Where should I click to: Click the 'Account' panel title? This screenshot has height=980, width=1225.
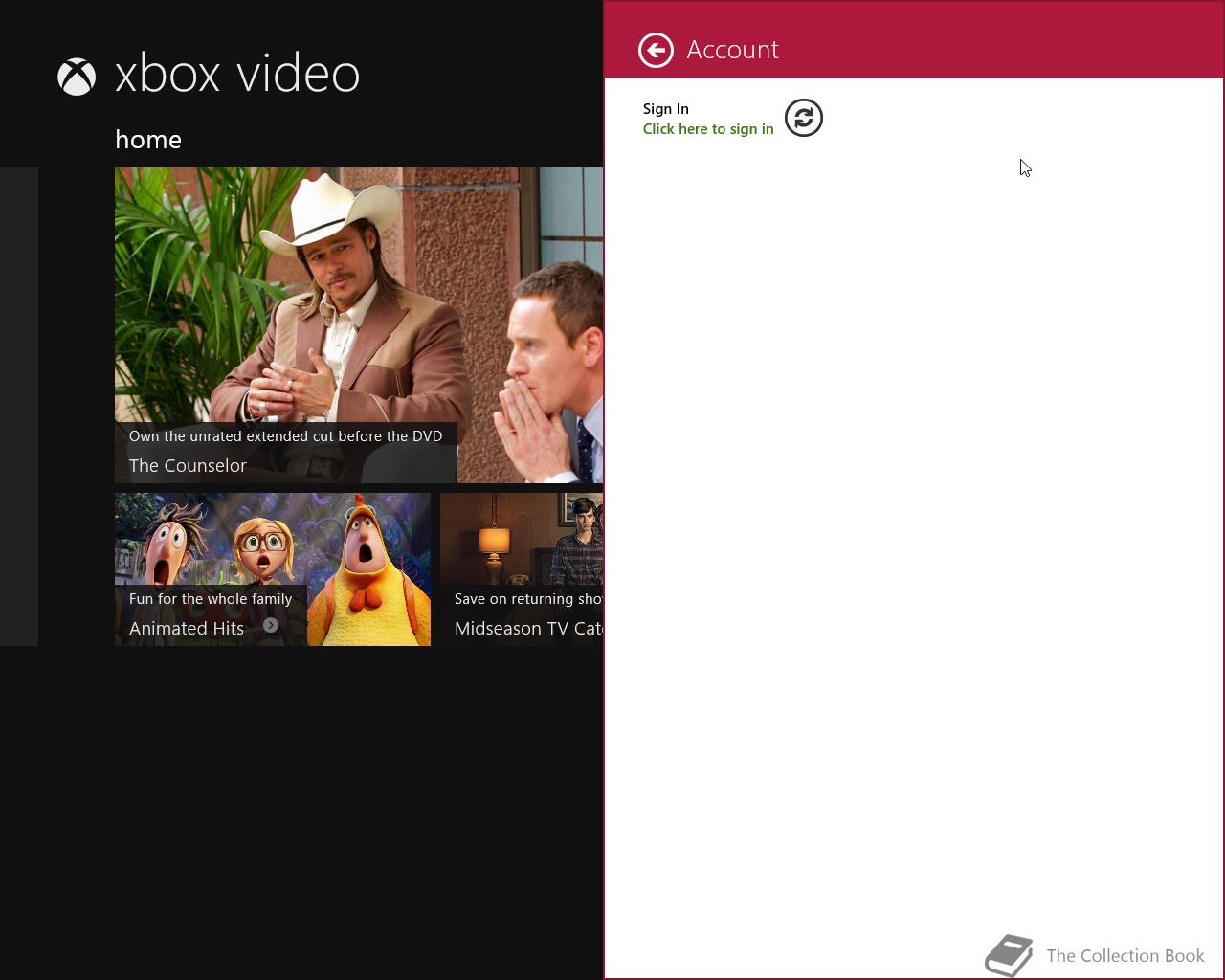pos(733,50)
